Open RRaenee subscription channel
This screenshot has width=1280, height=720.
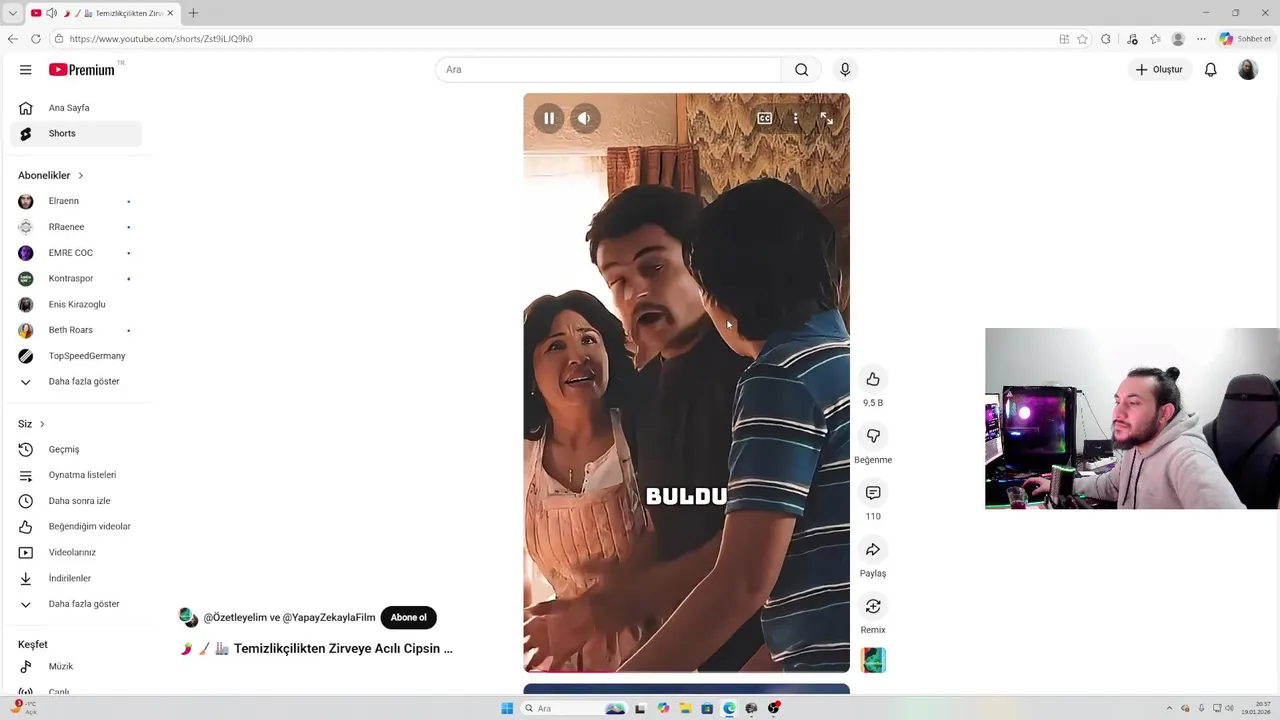(x=76, y=227)
